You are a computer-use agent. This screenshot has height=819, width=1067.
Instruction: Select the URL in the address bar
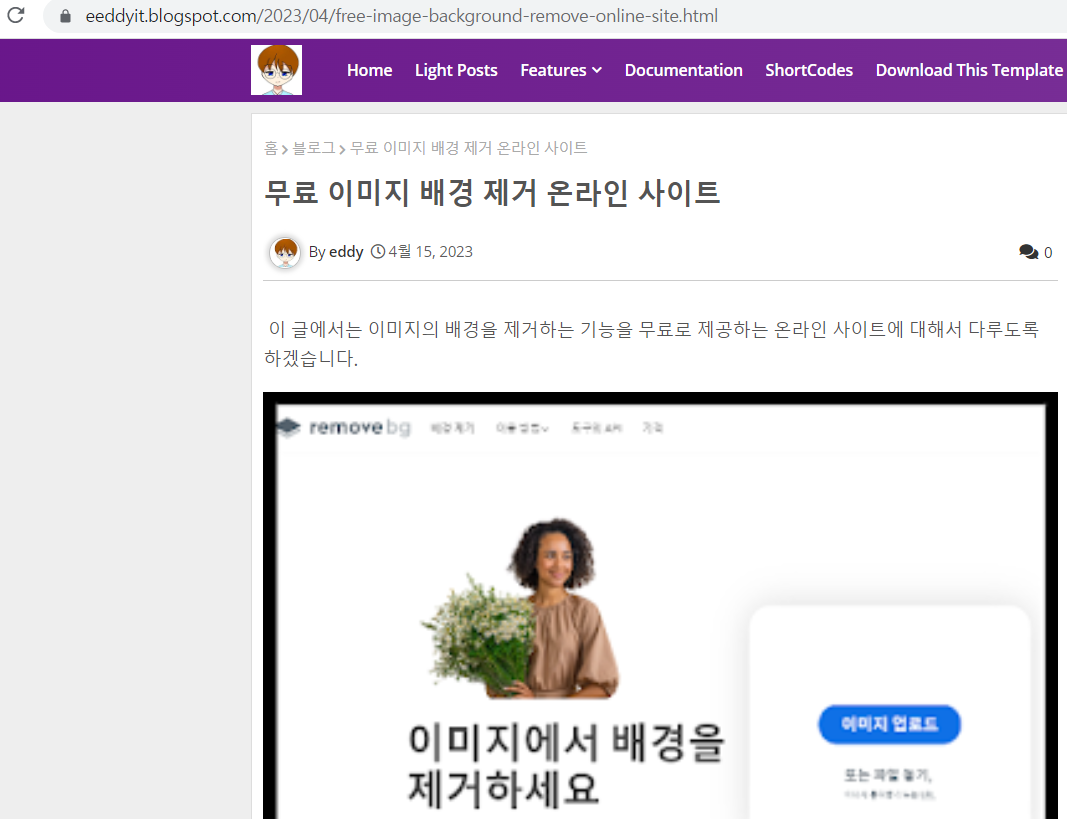pyautogui.click(x=401, y=16)
